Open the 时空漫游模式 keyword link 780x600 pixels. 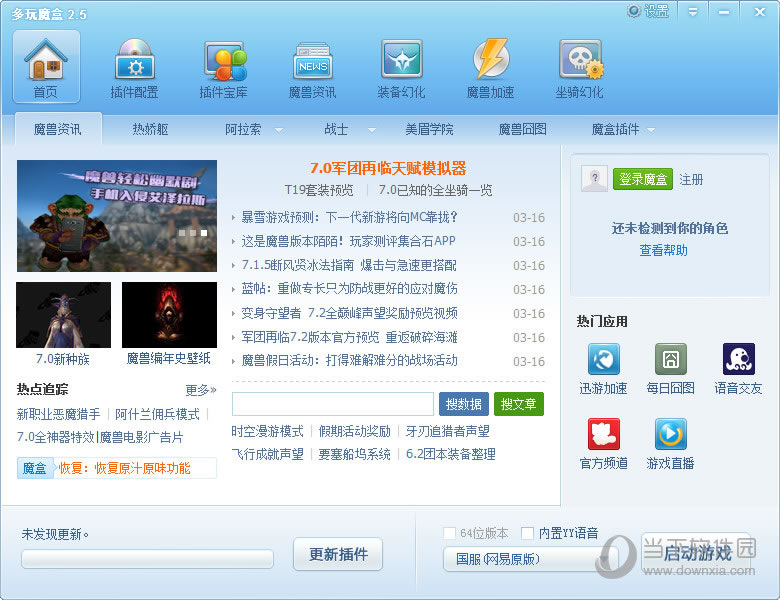(268, 431)
